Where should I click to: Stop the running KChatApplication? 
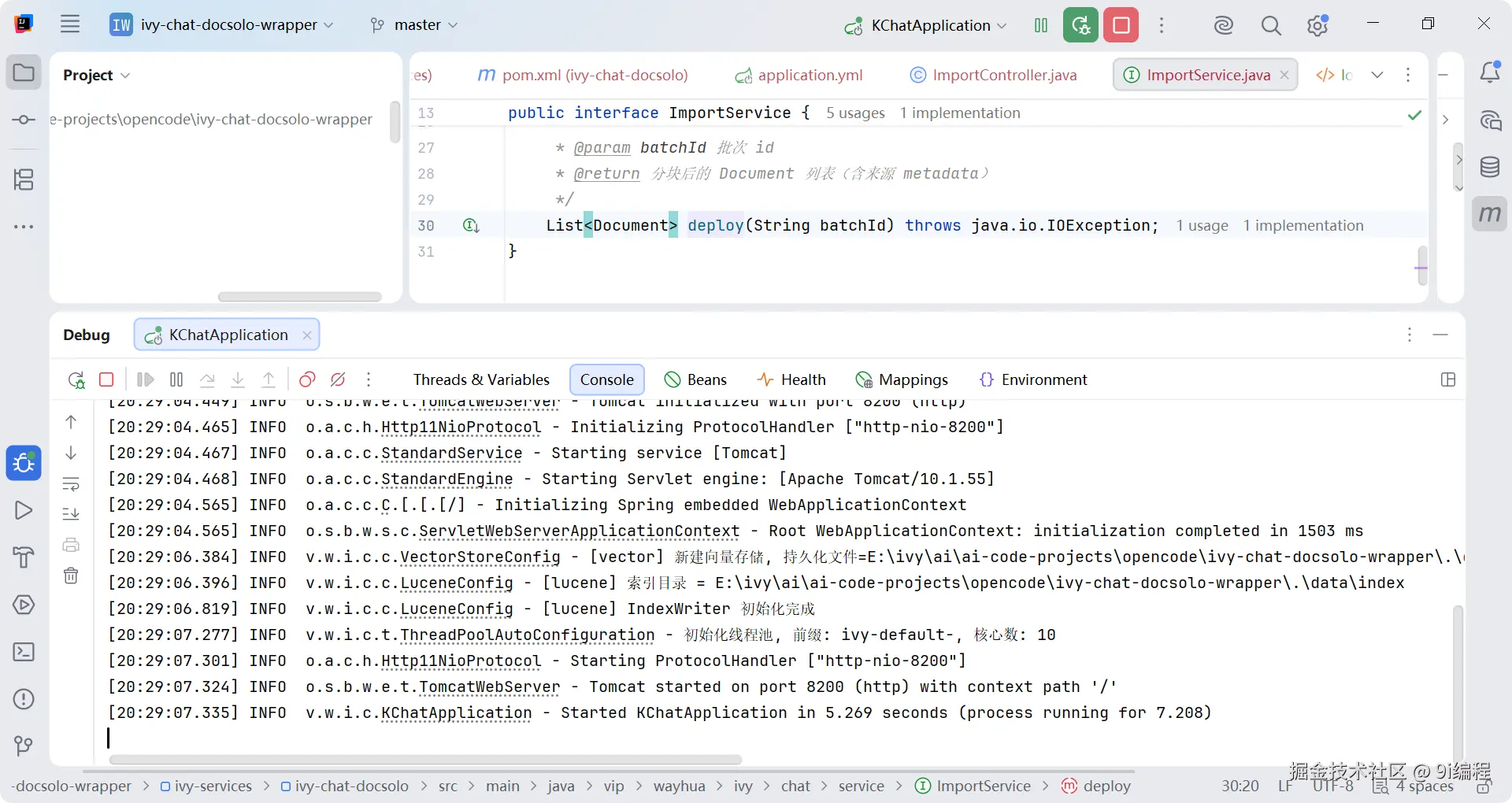pyautogui.click(x=1121, y=25)
